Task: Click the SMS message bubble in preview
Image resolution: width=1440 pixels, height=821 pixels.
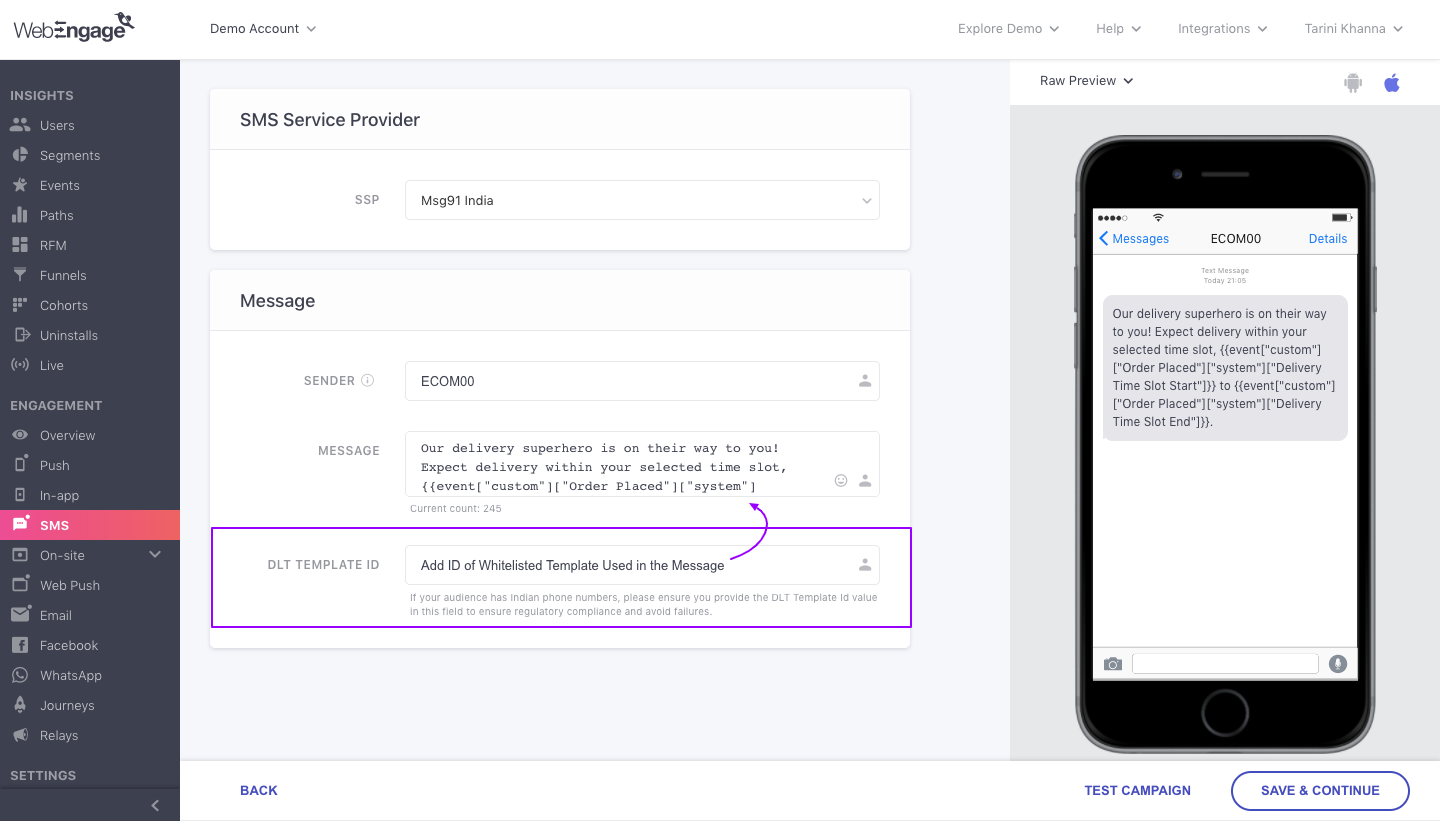Action: click(x=1225, y=367)
